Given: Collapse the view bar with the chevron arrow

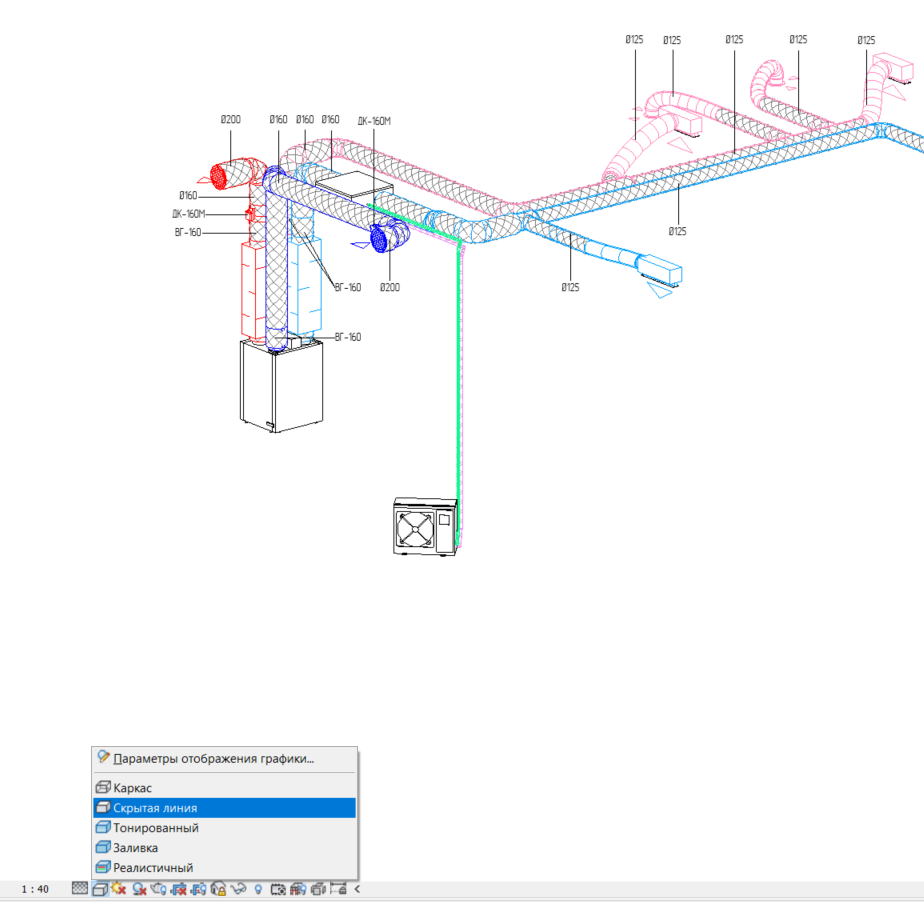Looking at the screenshot, I should click(357, 889).
